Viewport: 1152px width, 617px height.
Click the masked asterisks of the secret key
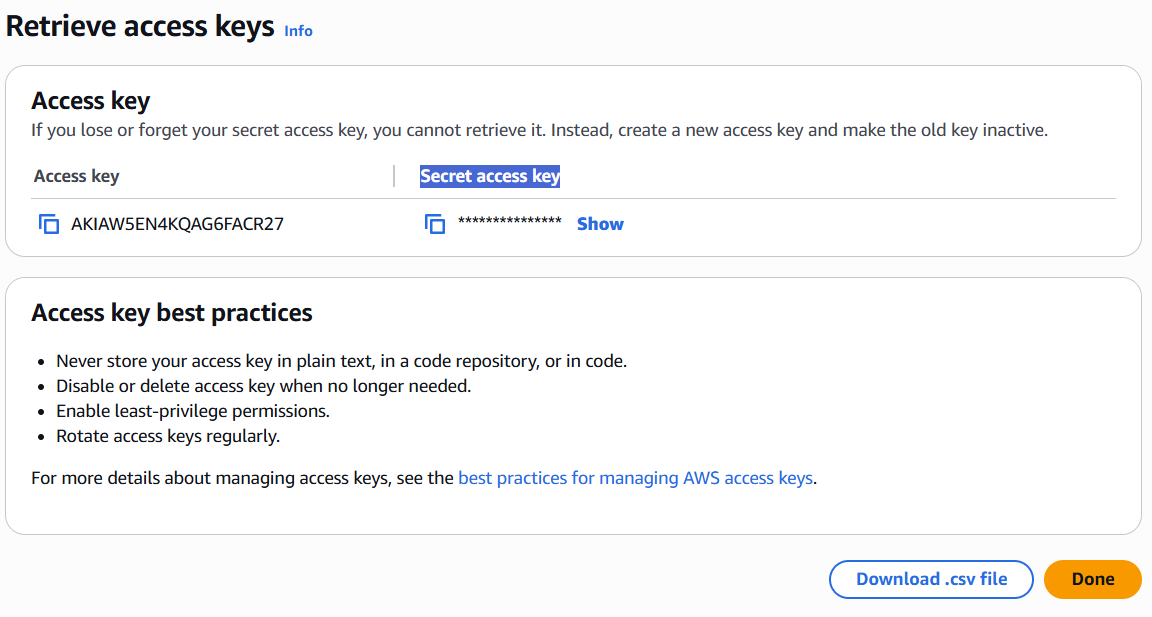509,222
